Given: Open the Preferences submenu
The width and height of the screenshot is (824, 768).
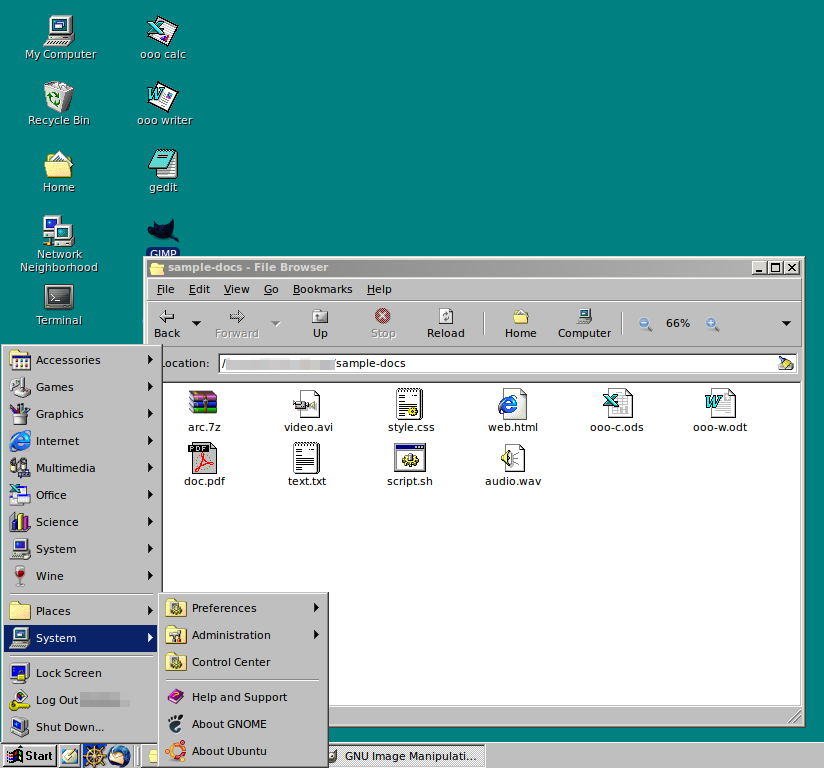Looking at the screenshot, I should click(x=243, y=608).
